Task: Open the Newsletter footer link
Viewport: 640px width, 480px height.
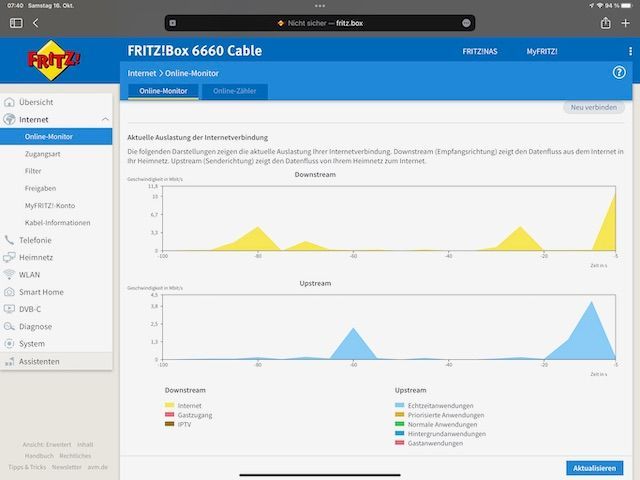Action: (67, 467)
